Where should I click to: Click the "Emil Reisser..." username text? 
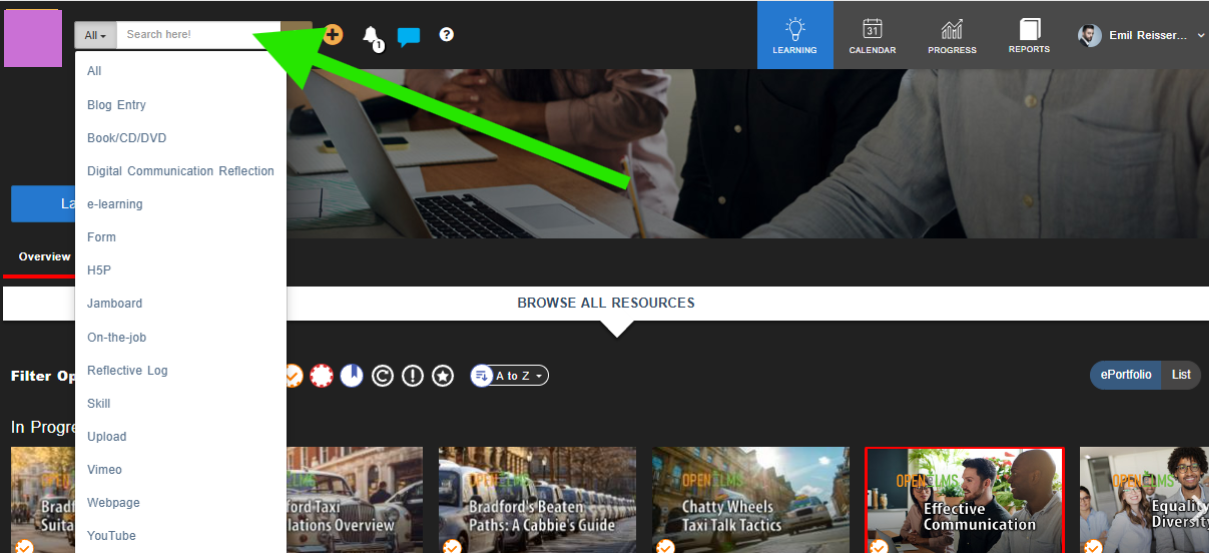click(x=1148, y=36)
